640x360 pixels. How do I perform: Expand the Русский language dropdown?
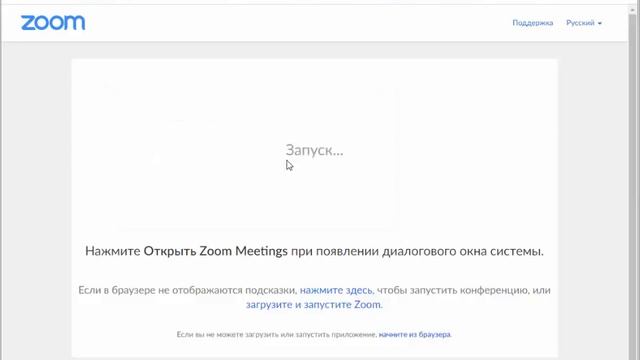584,23
